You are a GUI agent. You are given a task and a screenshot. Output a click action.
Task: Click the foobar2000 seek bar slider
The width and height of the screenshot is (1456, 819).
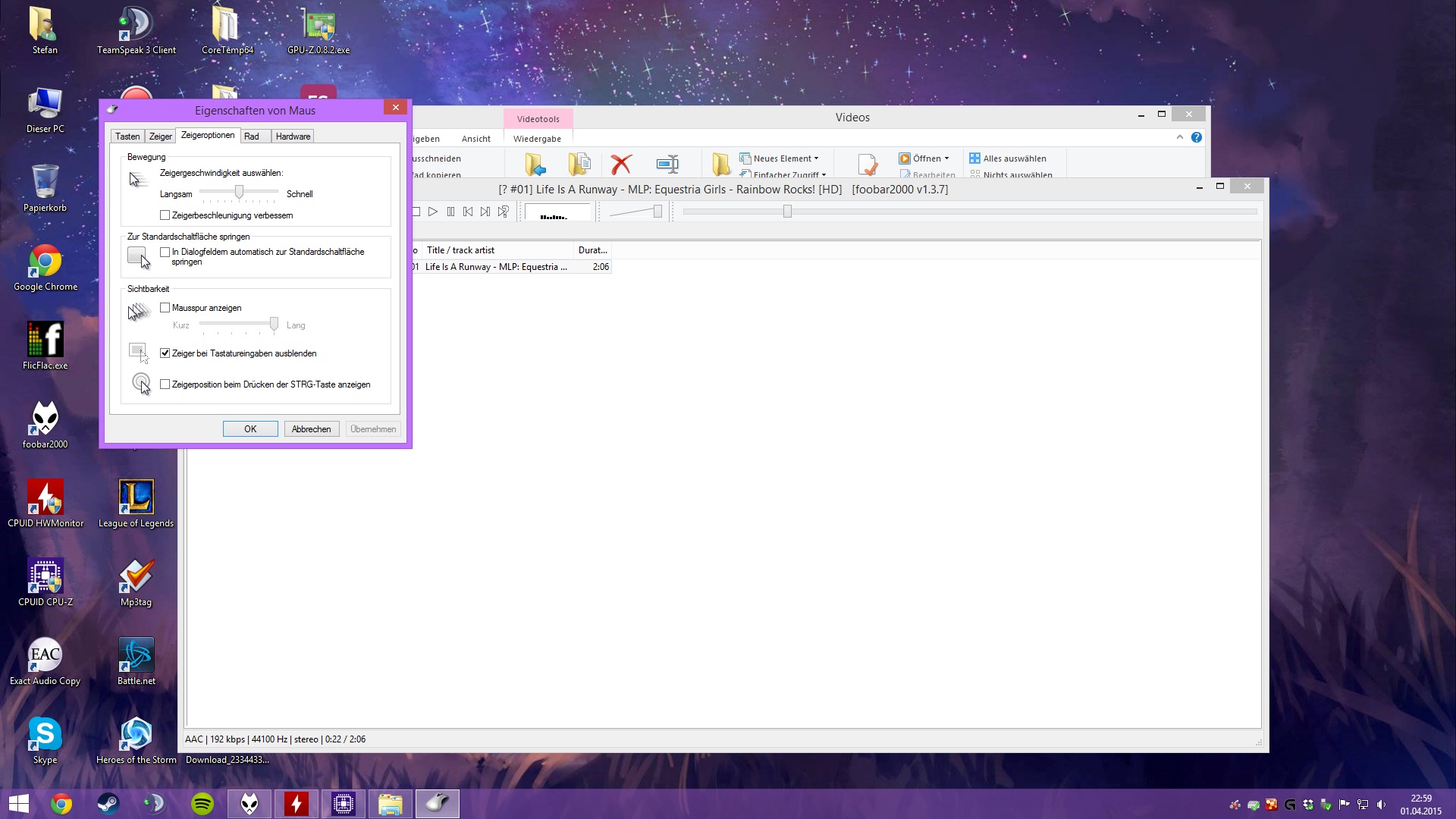[x=787, y=212]
